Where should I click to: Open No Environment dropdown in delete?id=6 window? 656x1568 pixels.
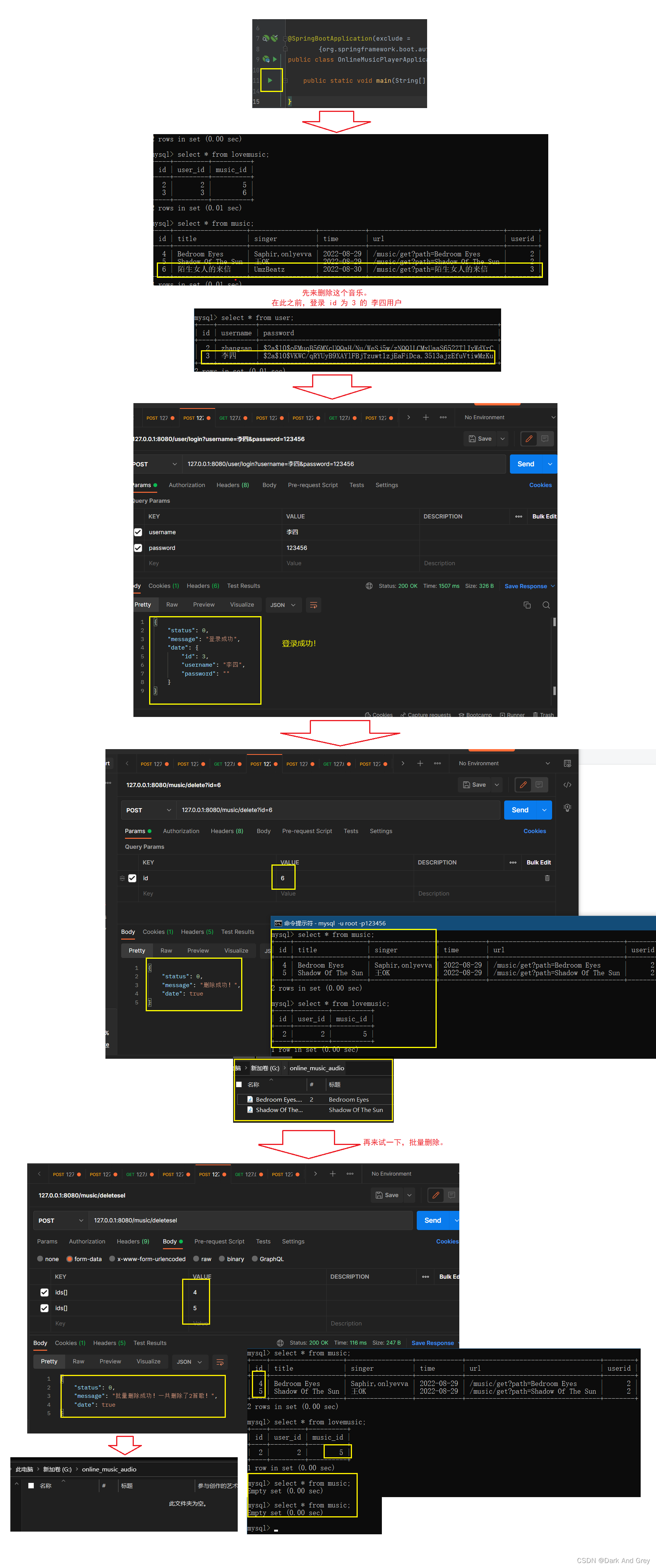[504, 763]
